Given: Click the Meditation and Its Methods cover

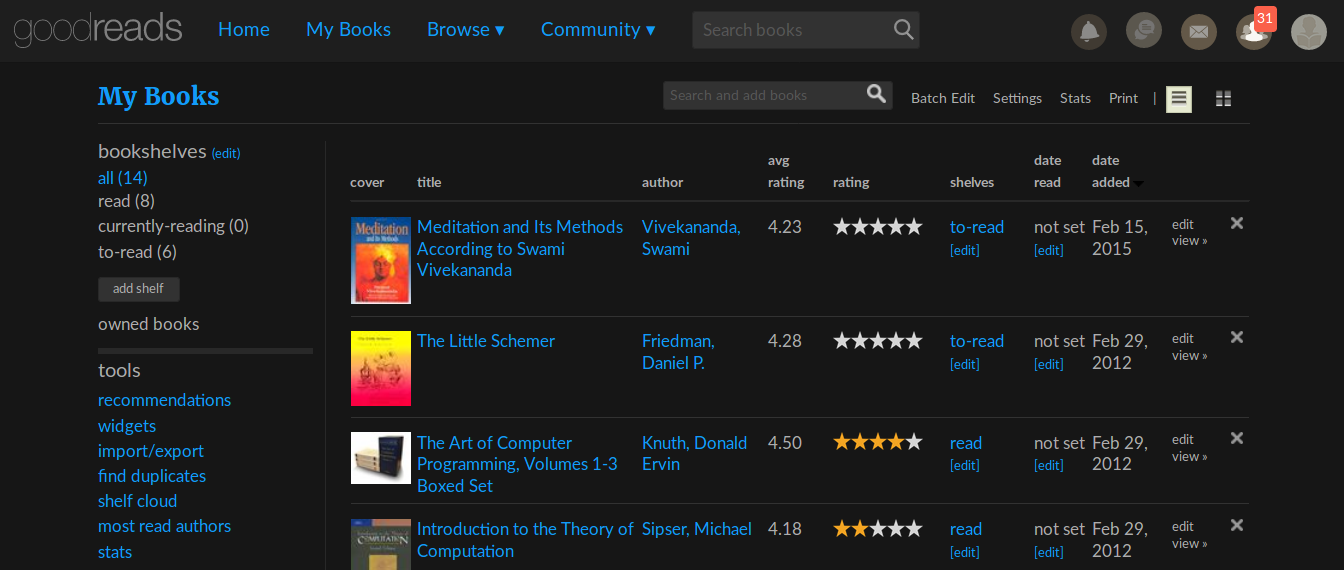Looking at the screenshot, I should pos(380,260).
